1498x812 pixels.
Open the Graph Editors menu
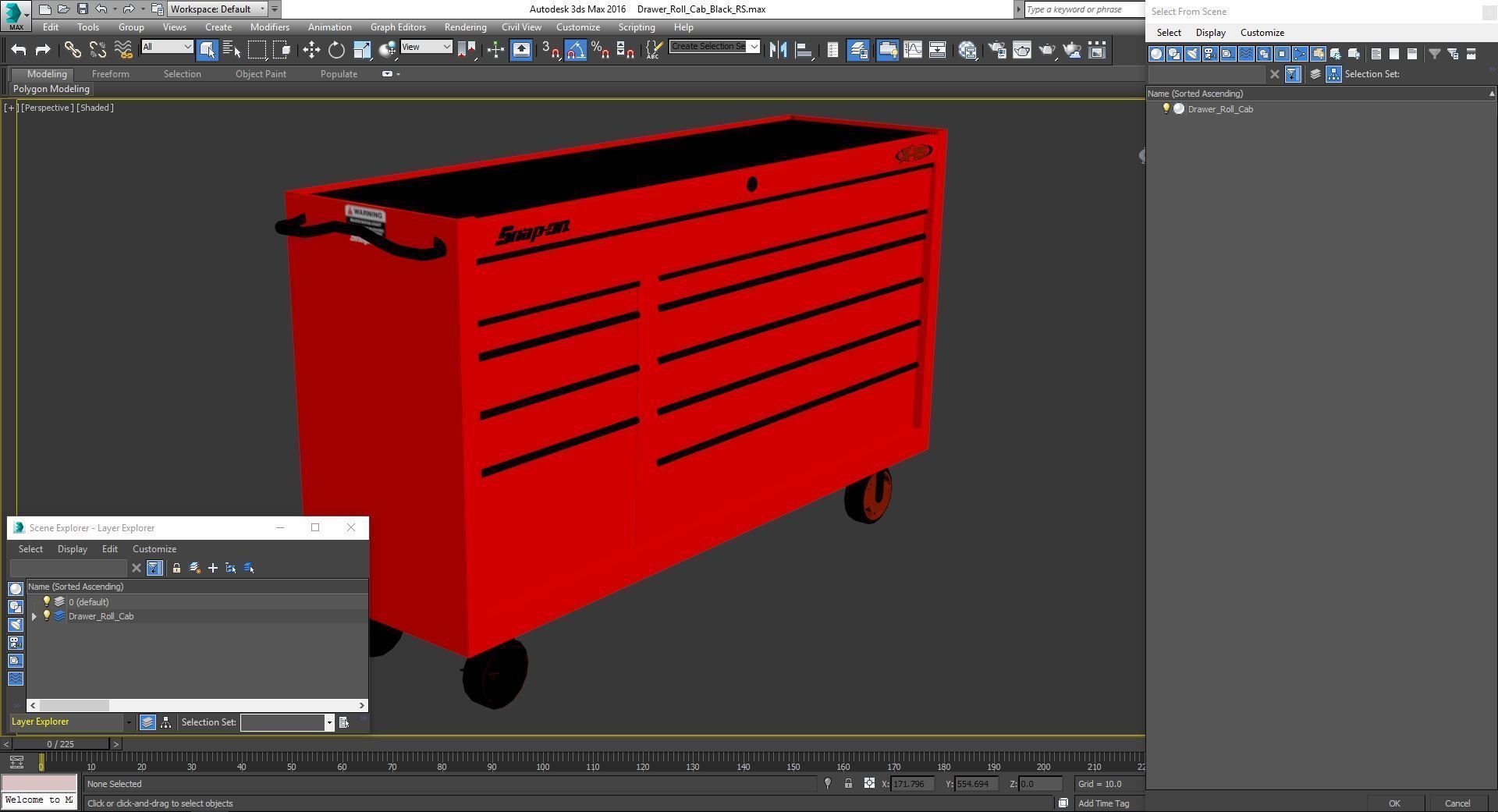398,27
